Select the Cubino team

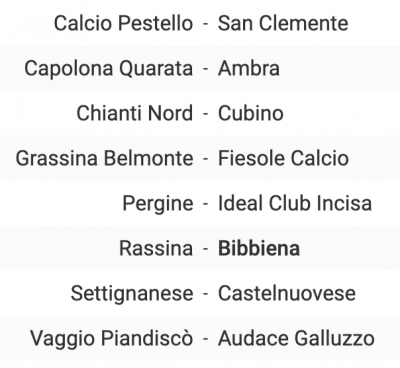click(251, 113)
